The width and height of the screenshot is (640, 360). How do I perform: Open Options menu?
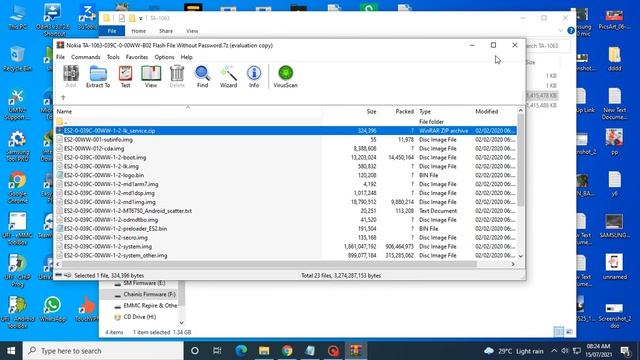coord(164,57)
